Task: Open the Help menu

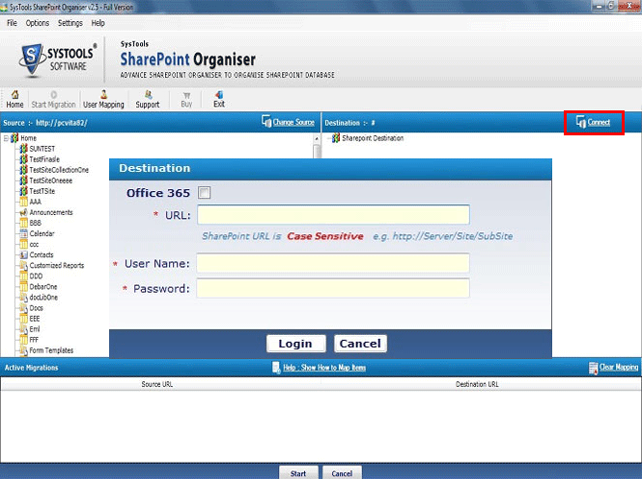Action: click(x=98, y=23)
